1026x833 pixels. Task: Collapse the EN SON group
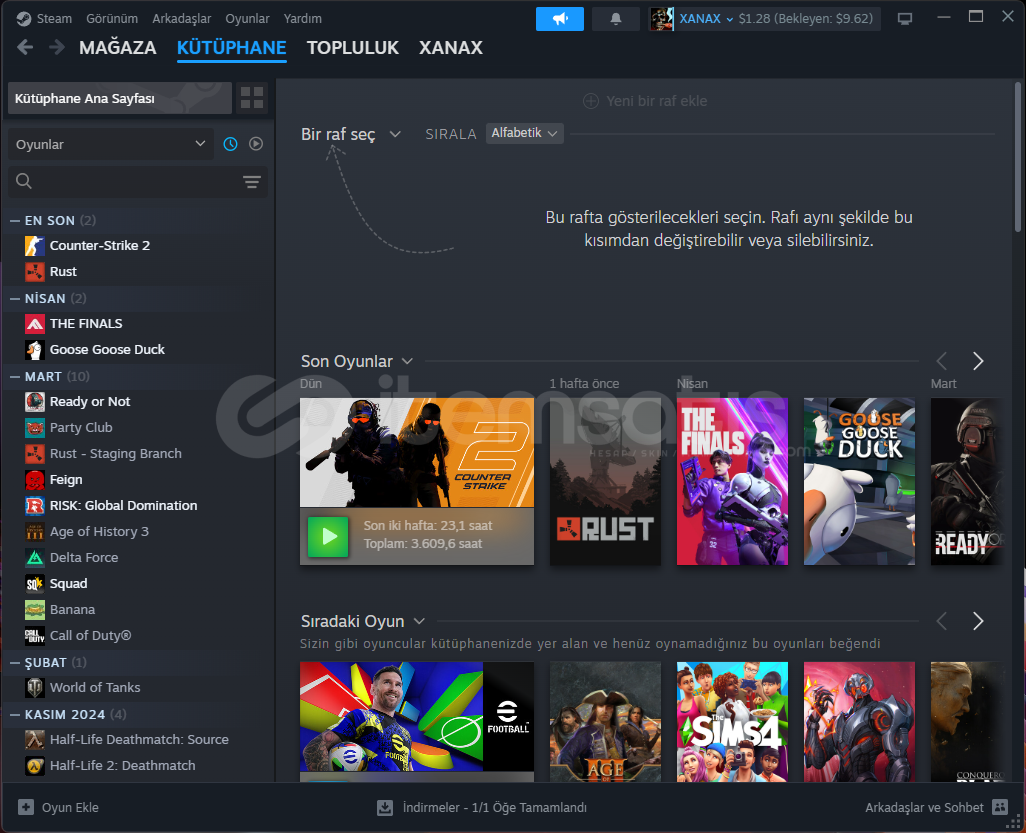point(15,221)
